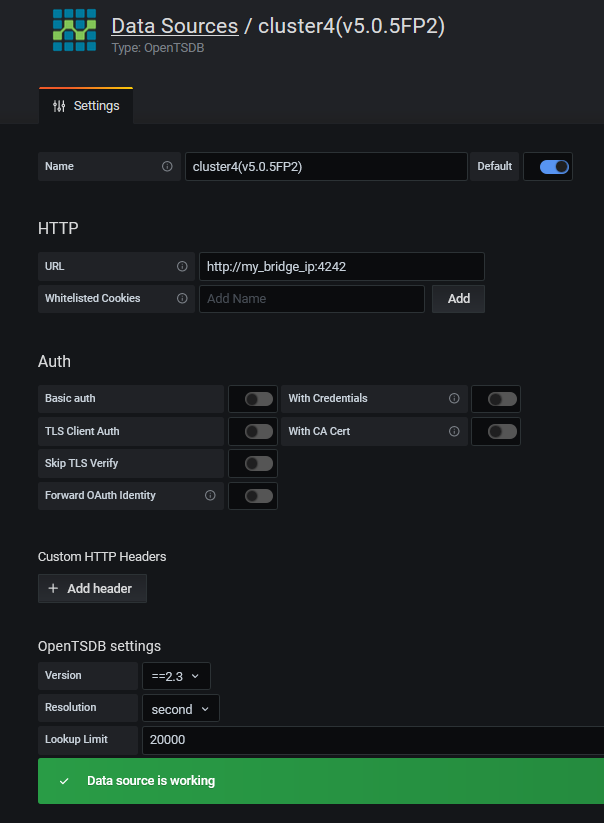Click the green success checkmark icon
This screenshot has height=823, width=604.
[64, 781]
